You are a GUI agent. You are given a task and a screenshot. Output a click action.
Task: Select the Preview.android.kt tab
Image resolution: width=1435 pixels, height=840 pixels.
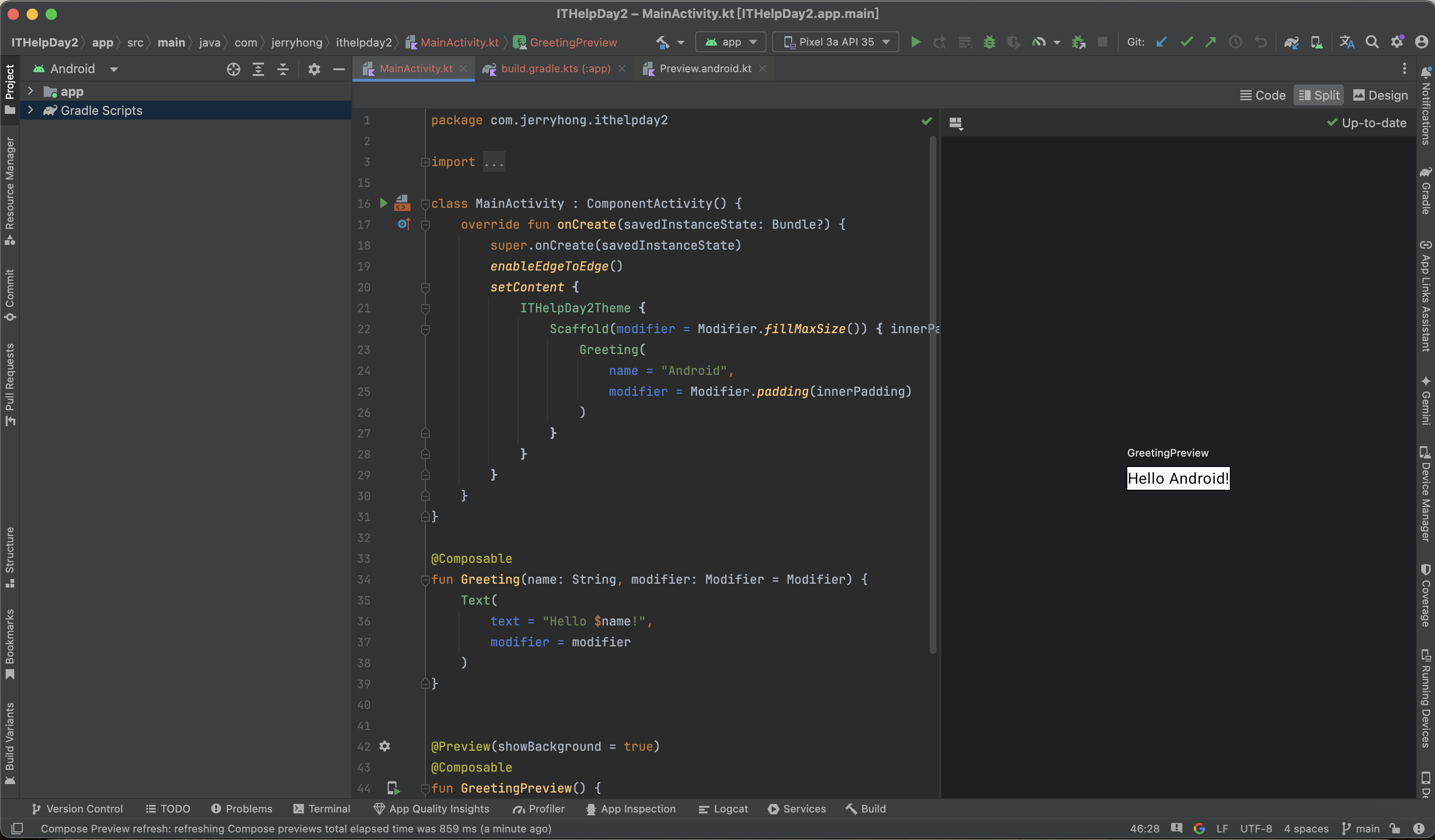pos(705,69)
